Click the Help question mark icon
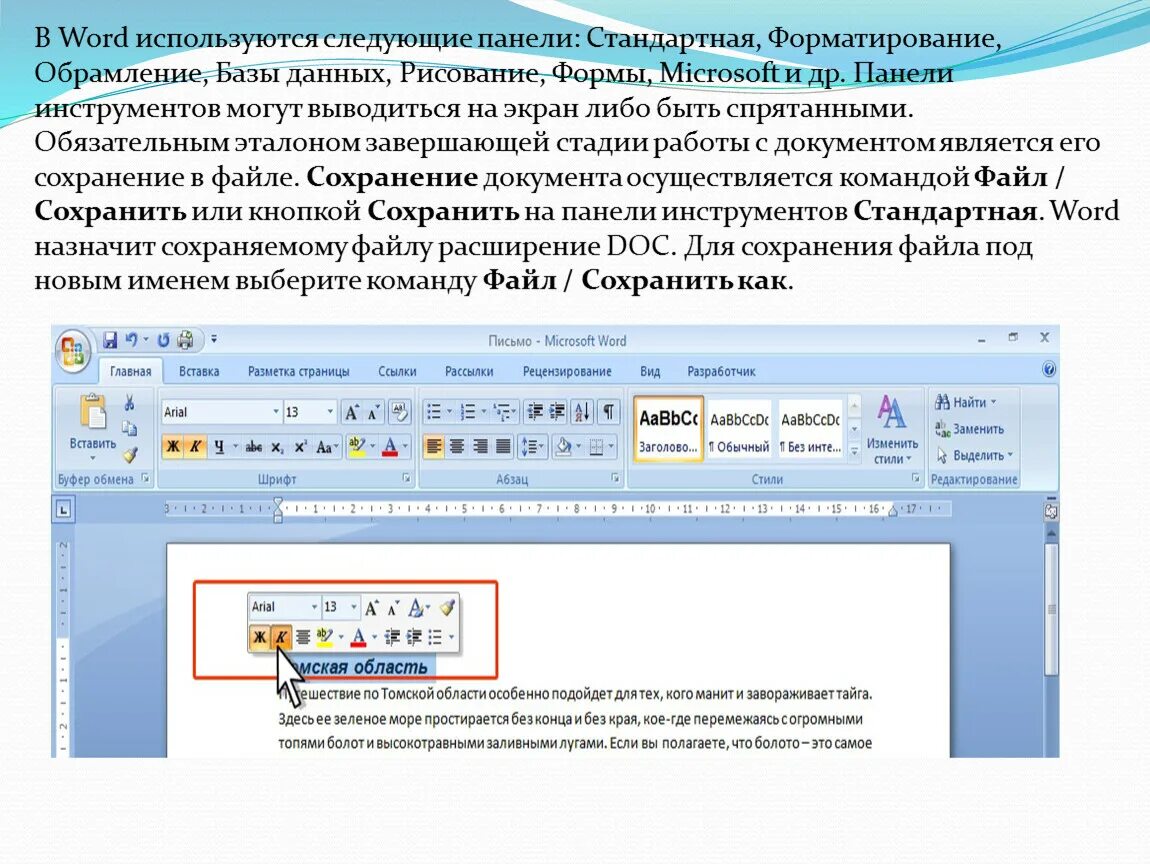Image resolution: width=1150 pixels, height=864 pixels. [1049, 369]
